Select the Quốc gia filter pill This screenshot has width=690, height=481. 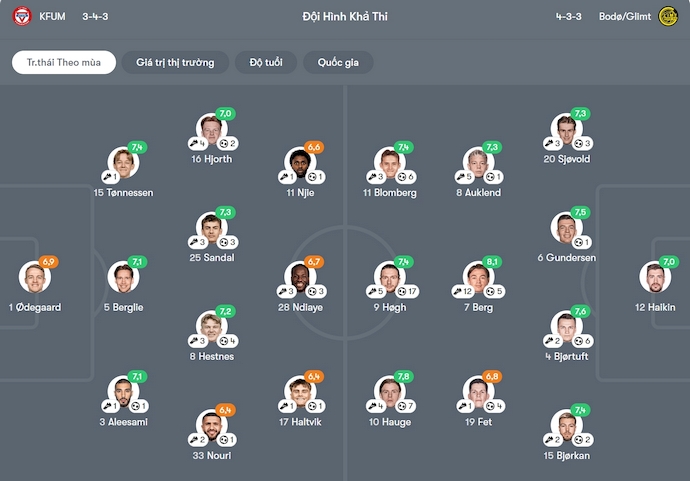tap(338, 62)
